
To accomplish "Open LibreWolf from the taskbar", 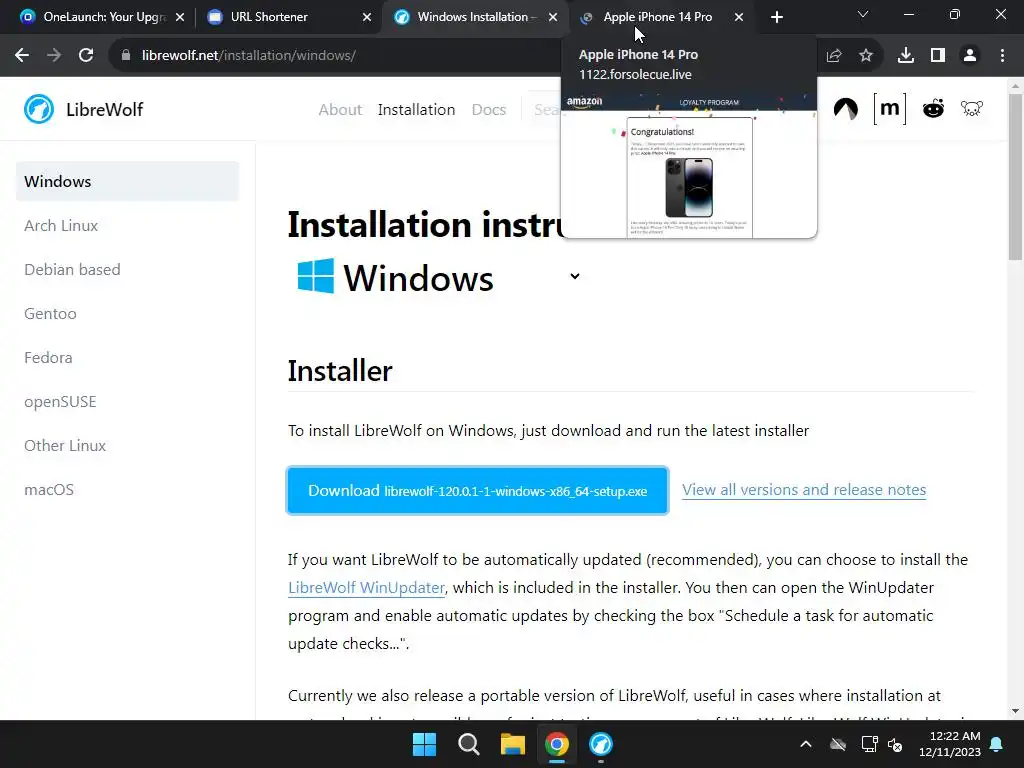I will pos(601,744).
